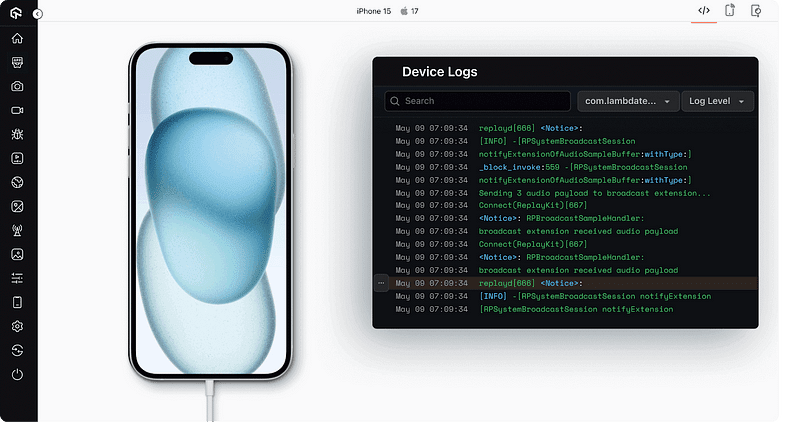This screenshot has width=800, height=422.
Task: Click the rotate device icon in top bar
Action: click(730, 10)
